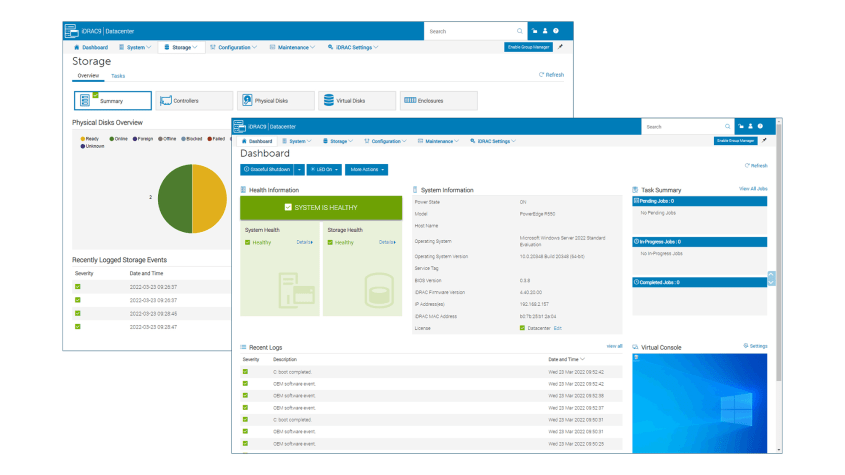Image resolution: width=845 pixels, height=475 pixels.
Task: Open More Actions dropdown on Dashboard
Action: (369, 170)
